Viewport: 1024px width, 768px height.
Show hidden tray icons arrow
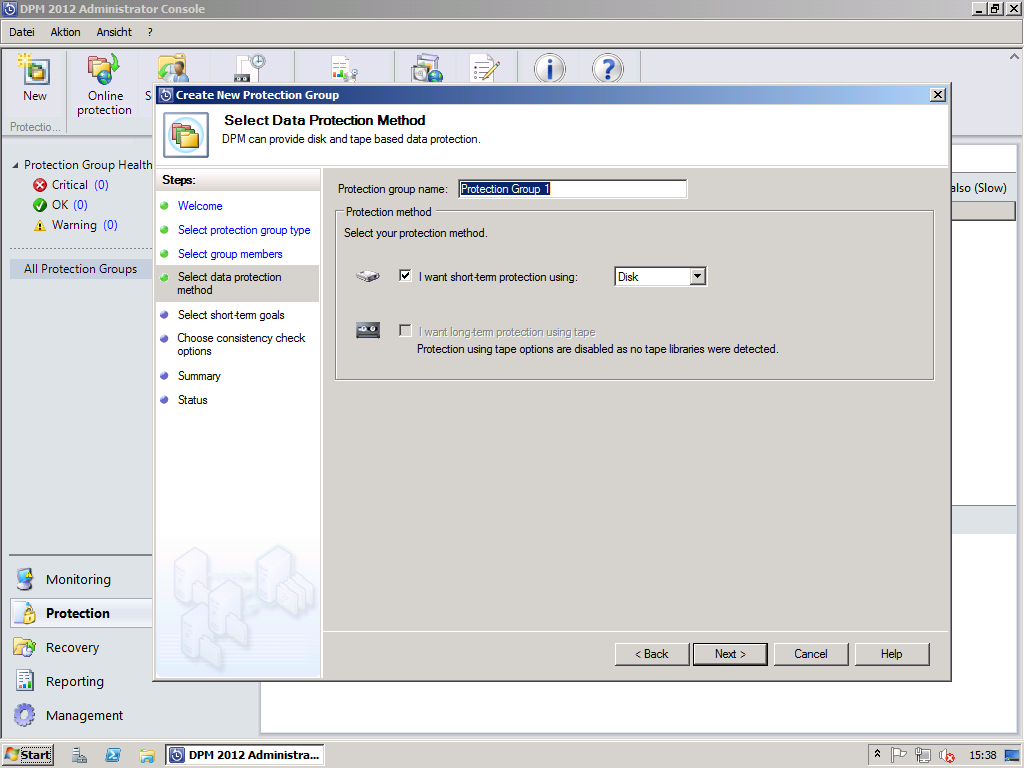click(x=877, y=754)
